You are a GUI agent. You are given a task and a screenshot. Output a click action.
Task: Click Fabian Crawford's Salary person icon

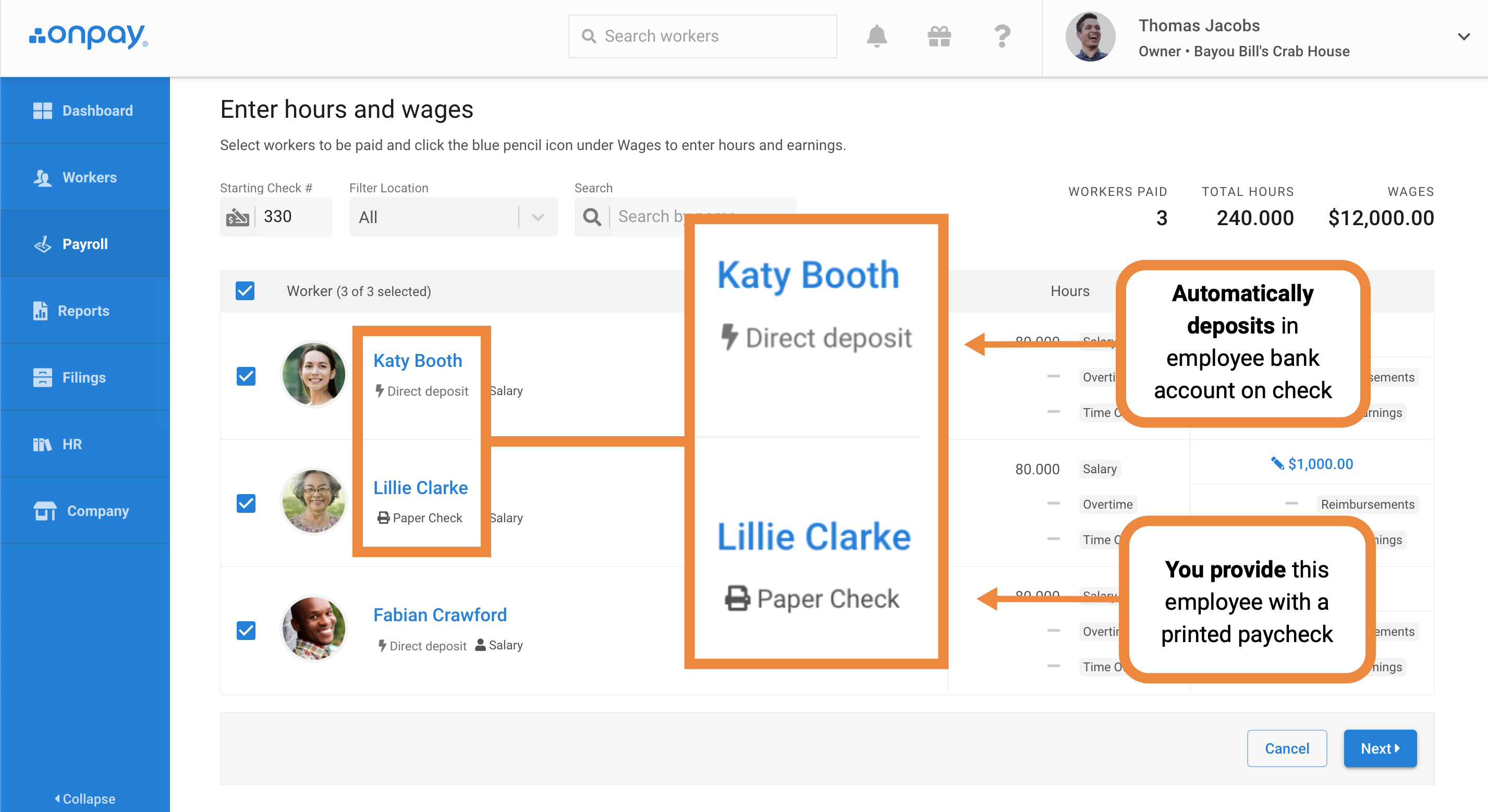(480, 645)
